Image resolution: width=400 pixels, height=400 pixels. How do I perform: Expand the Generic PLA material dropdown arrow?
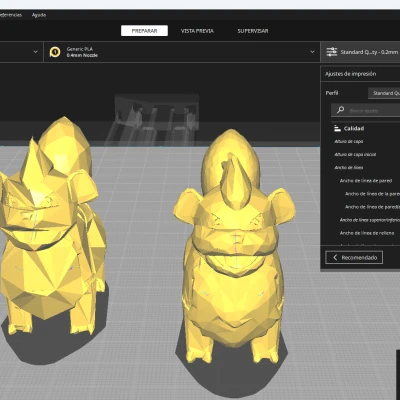pos(312,52)
